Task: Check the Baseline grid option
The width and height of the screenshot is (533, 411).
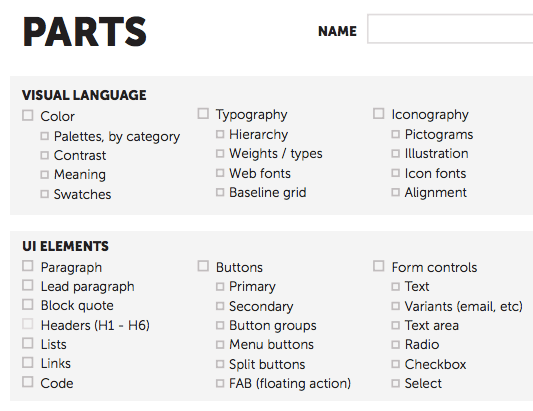Action: [x=220, y=192]
